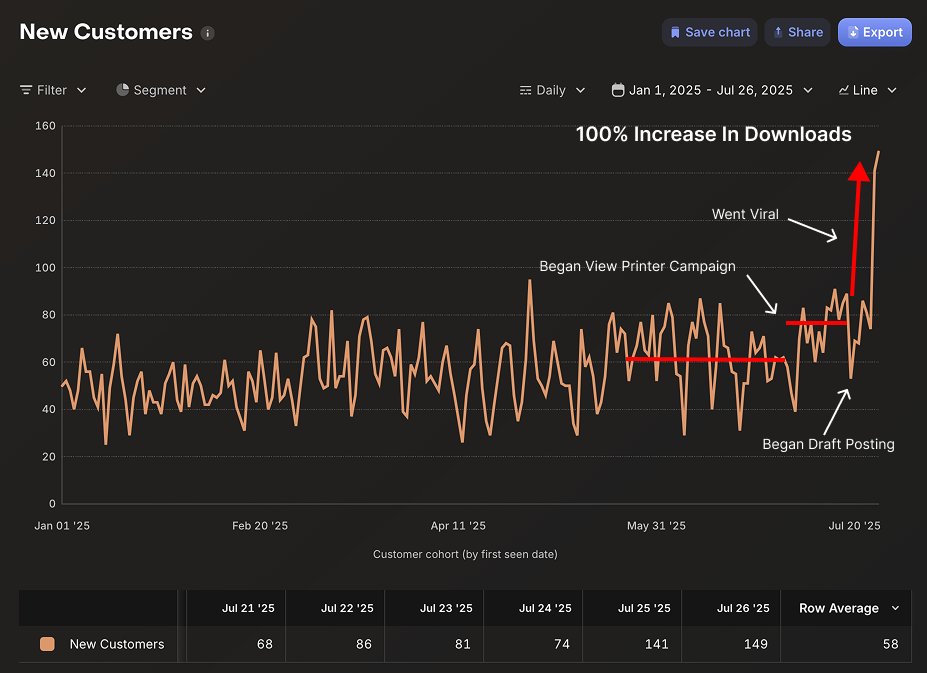
Task: Click the 100 y-axis label
Action: (x=46, y=267)
